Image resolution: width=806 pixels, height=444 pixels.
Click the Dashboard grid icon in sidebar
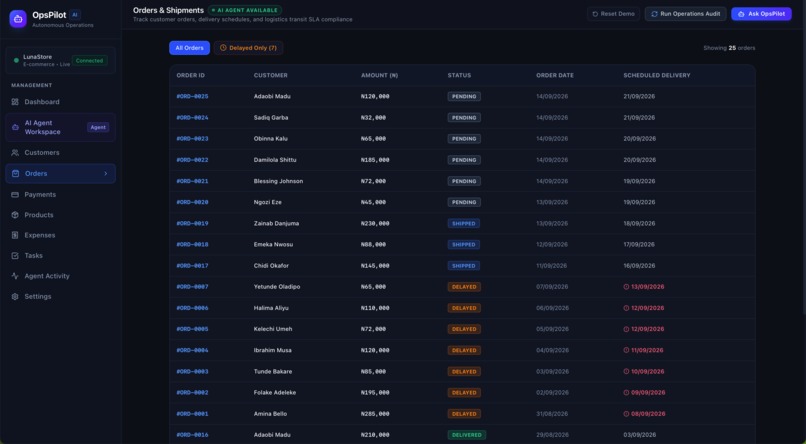coord(15,102)
